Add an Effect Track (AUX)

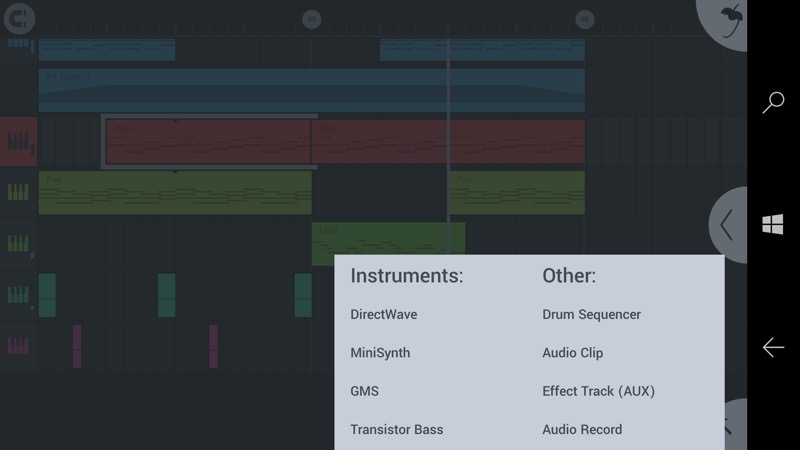pos(598,391)
